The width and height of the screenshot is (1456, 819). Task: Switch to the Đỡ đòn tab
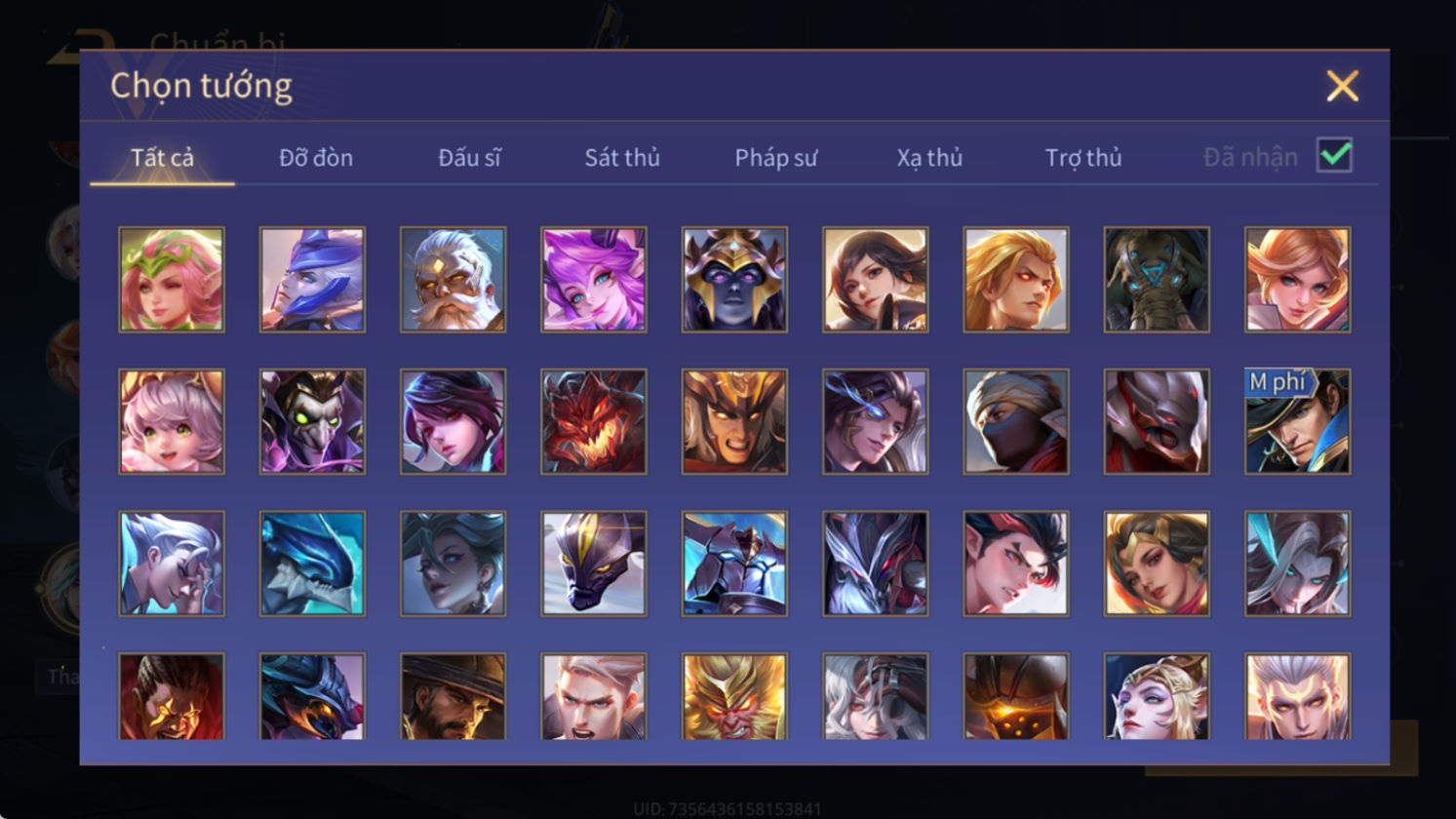pyautogui.click(x=316, y=157)
